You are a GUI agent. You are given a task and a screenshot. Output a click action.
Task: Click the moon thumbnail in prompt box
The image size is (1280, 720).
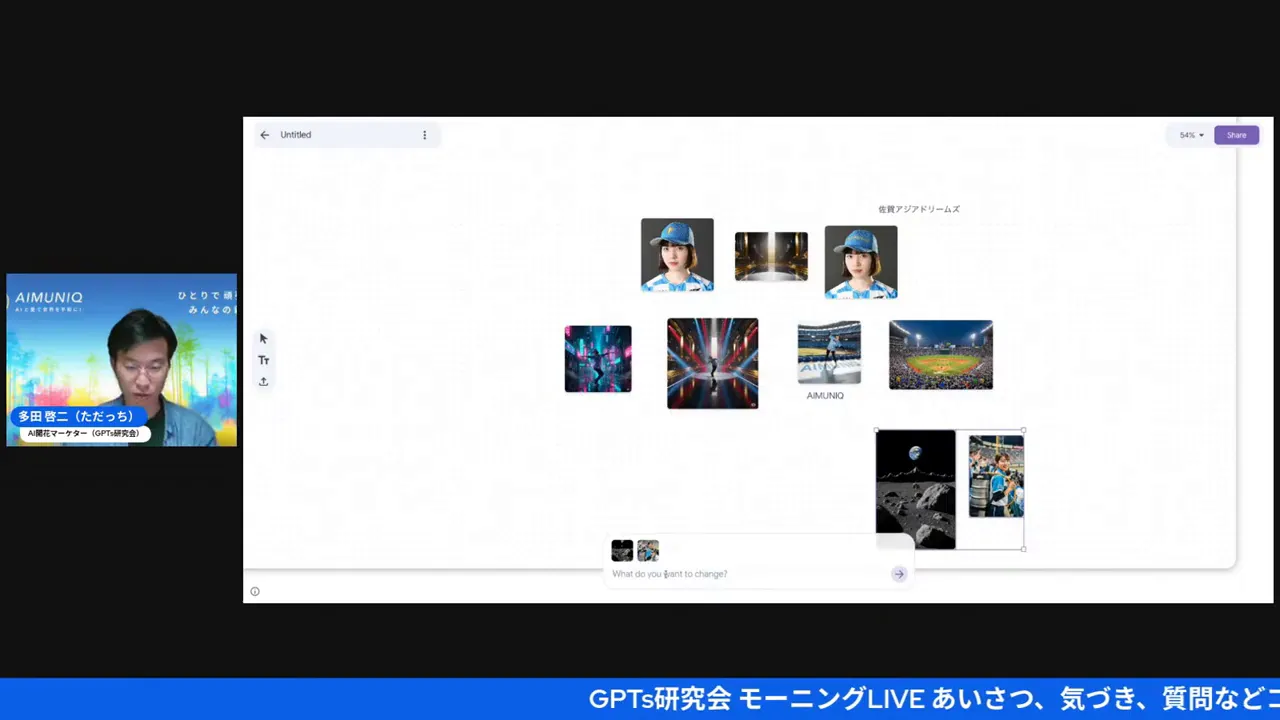[622, 551]
